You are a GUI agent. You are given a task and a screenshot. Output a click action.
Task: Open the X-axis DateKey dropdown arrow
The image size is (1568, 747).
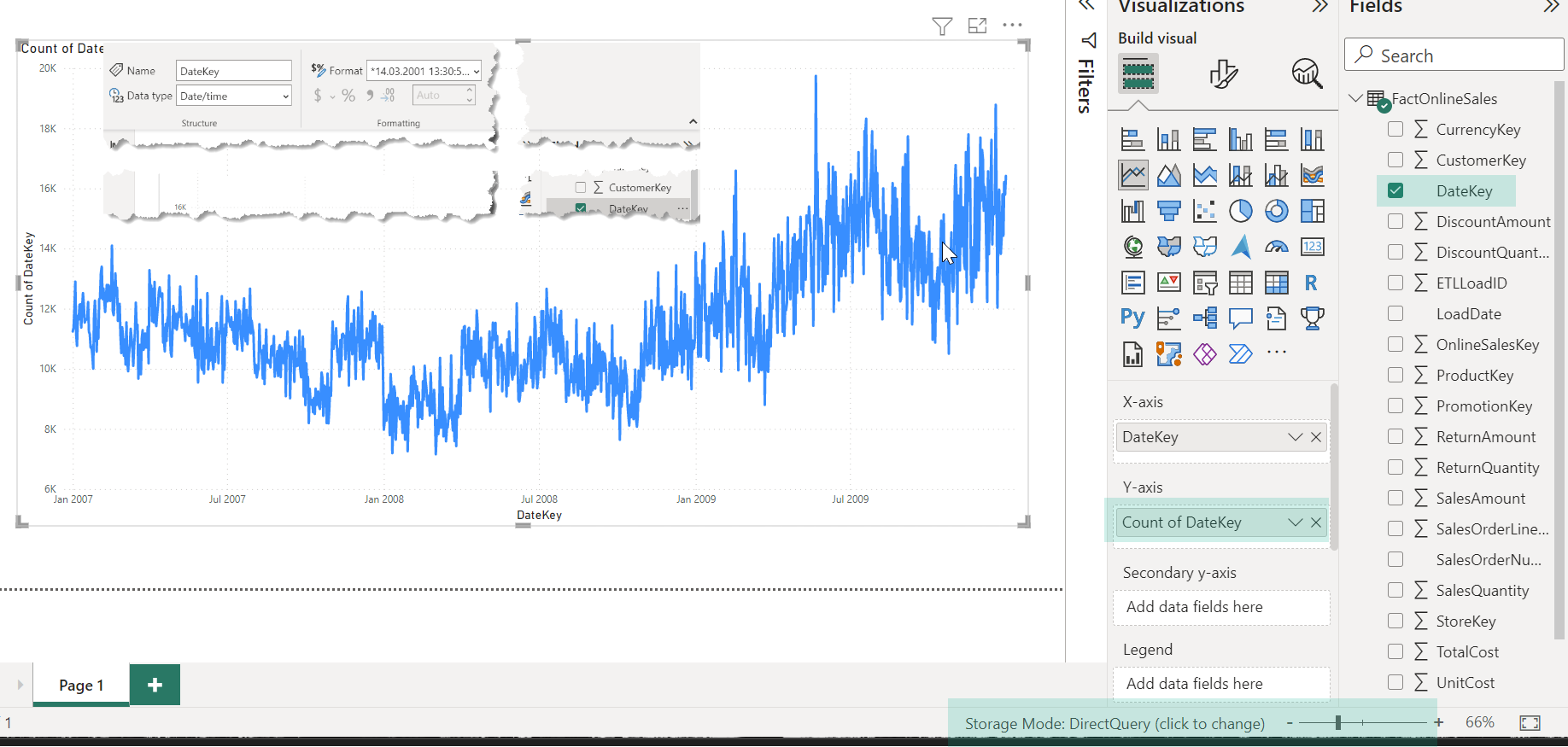1295,437
